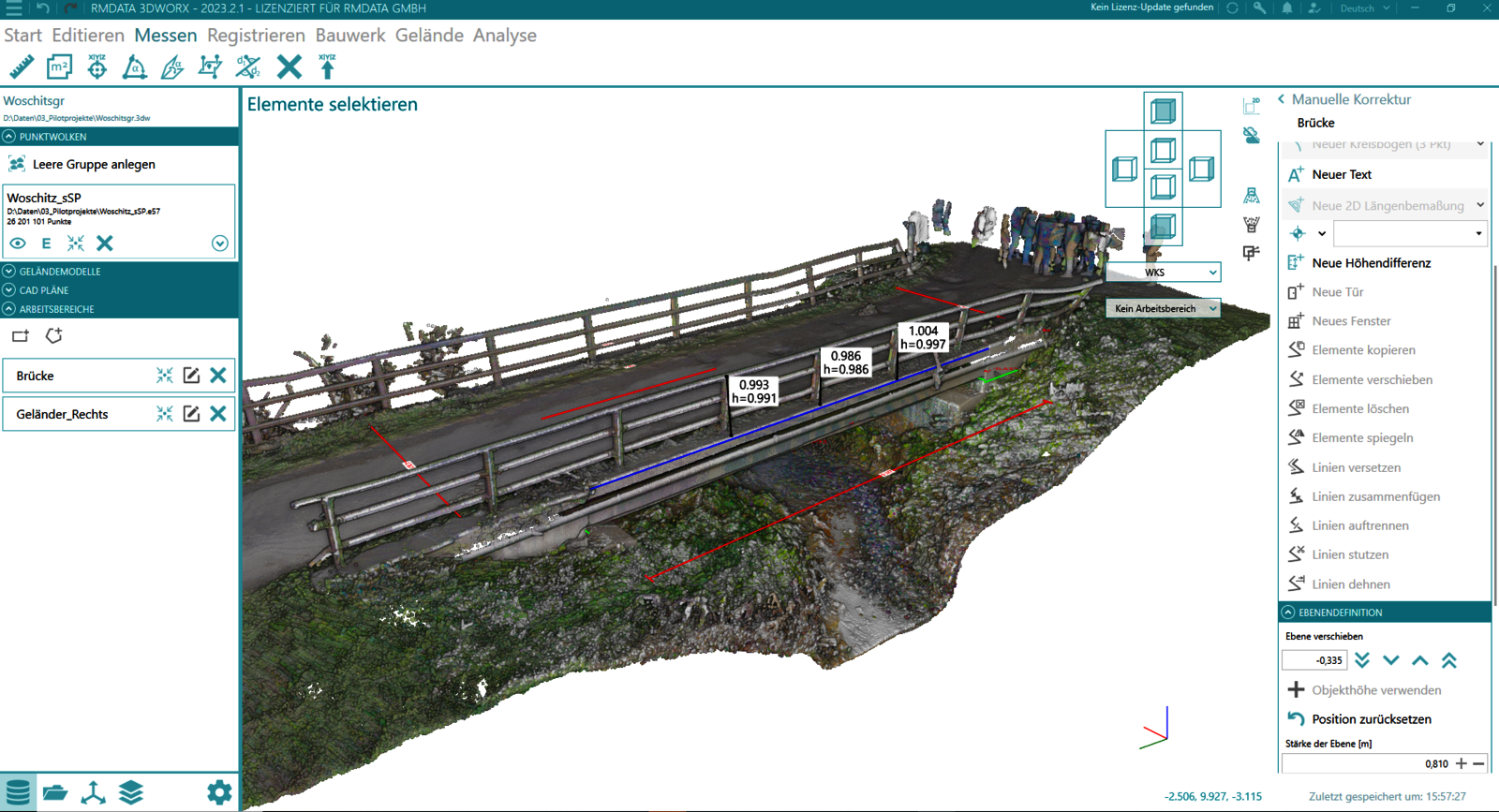Click the XYZ upward arrow export icon

click(x=327, y=67)
